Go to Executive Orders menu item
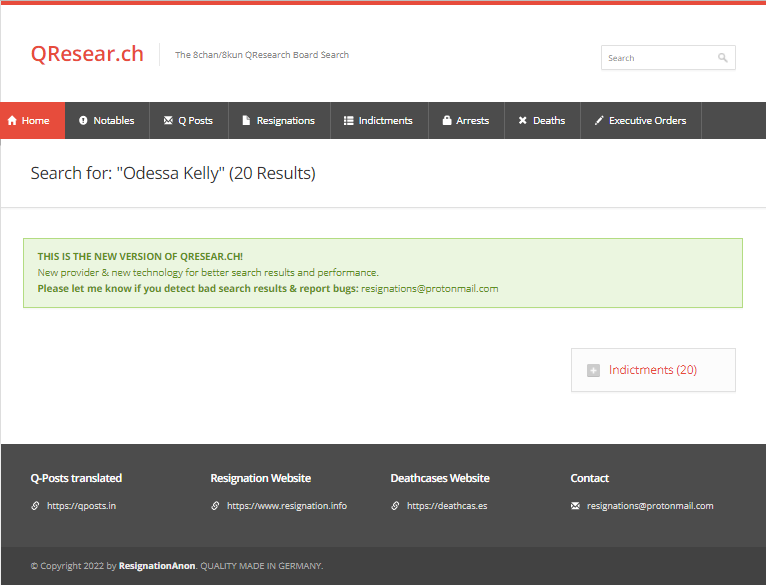 pos(641,120)
